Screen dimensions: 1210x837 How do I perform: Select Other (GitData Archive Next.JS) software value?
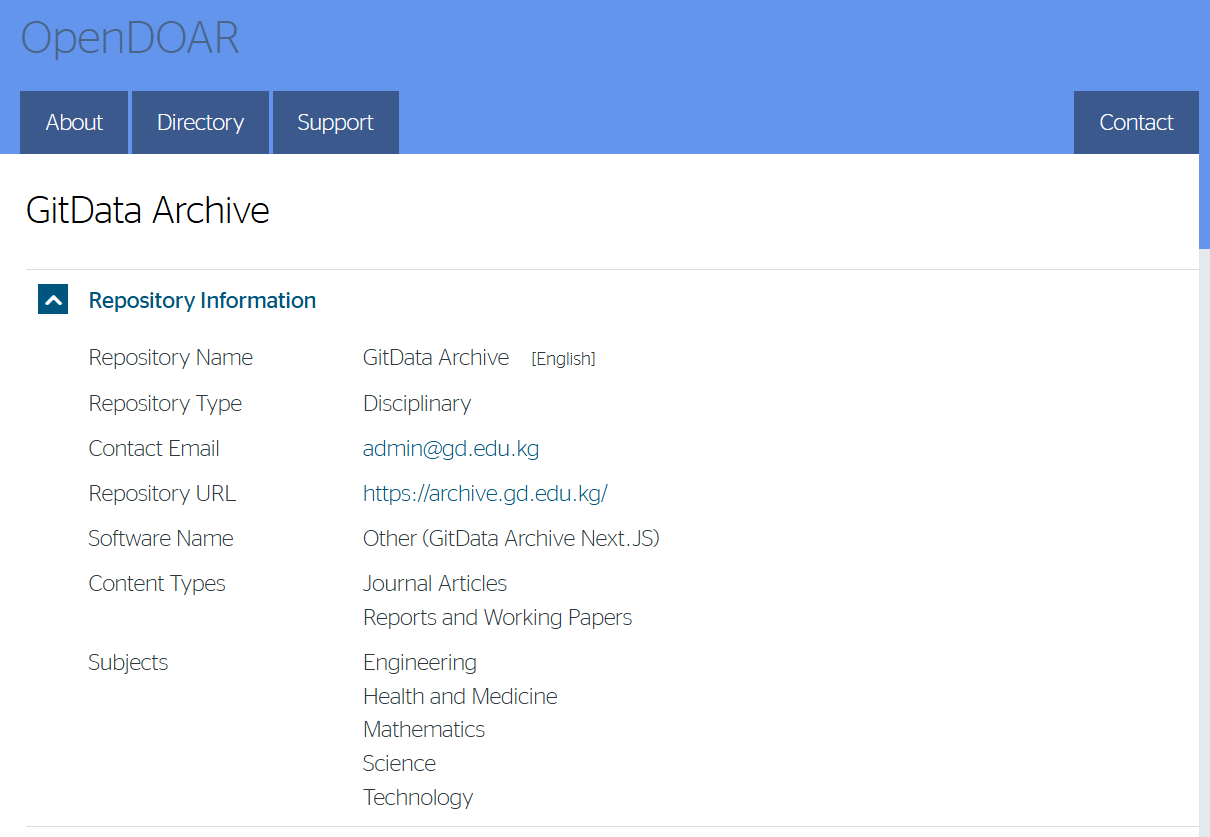pyautogui.click(x=511, y=538)
